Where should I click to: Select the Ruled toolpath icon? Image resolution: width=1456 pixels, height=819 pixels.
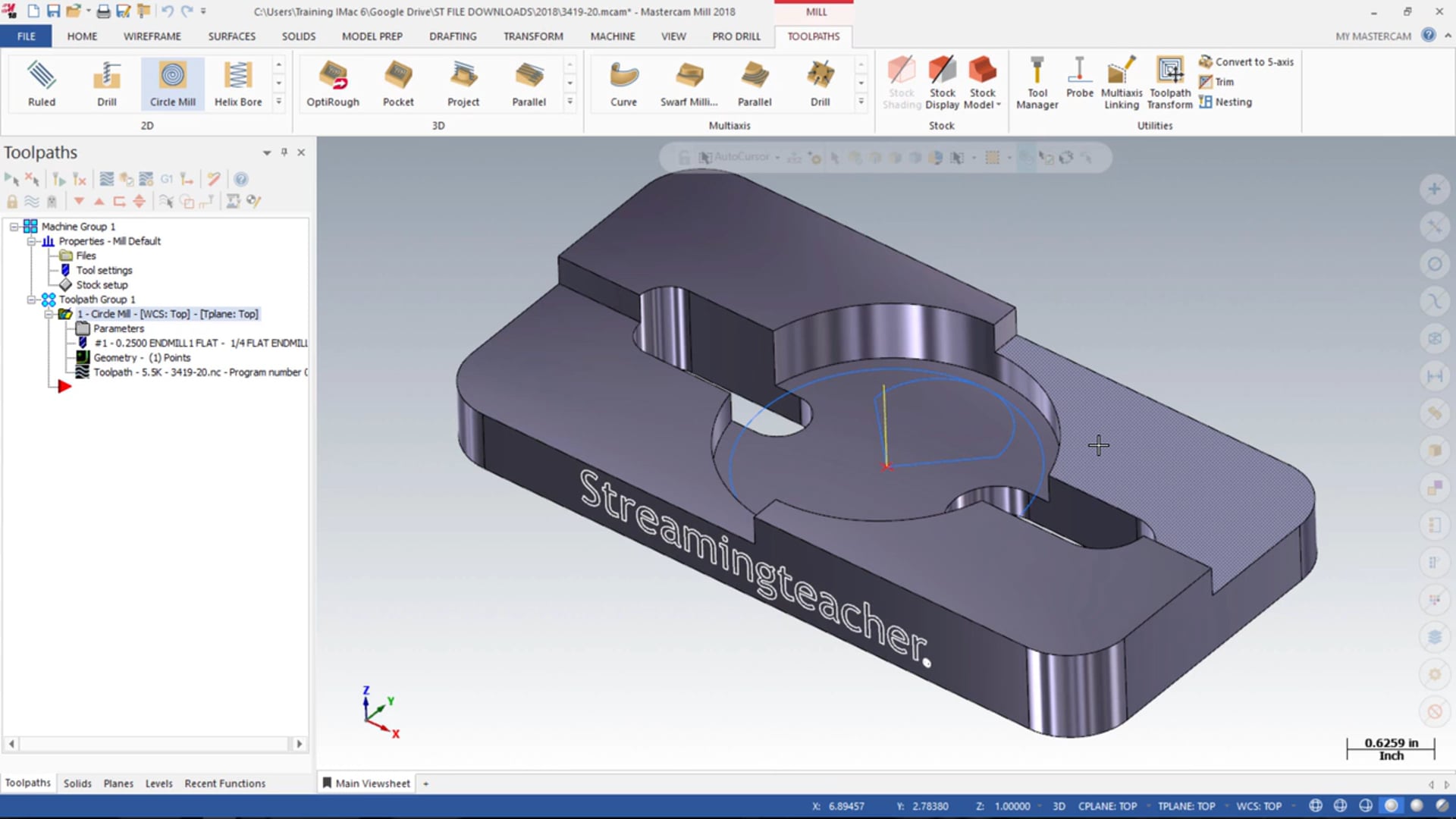point(42,83)
